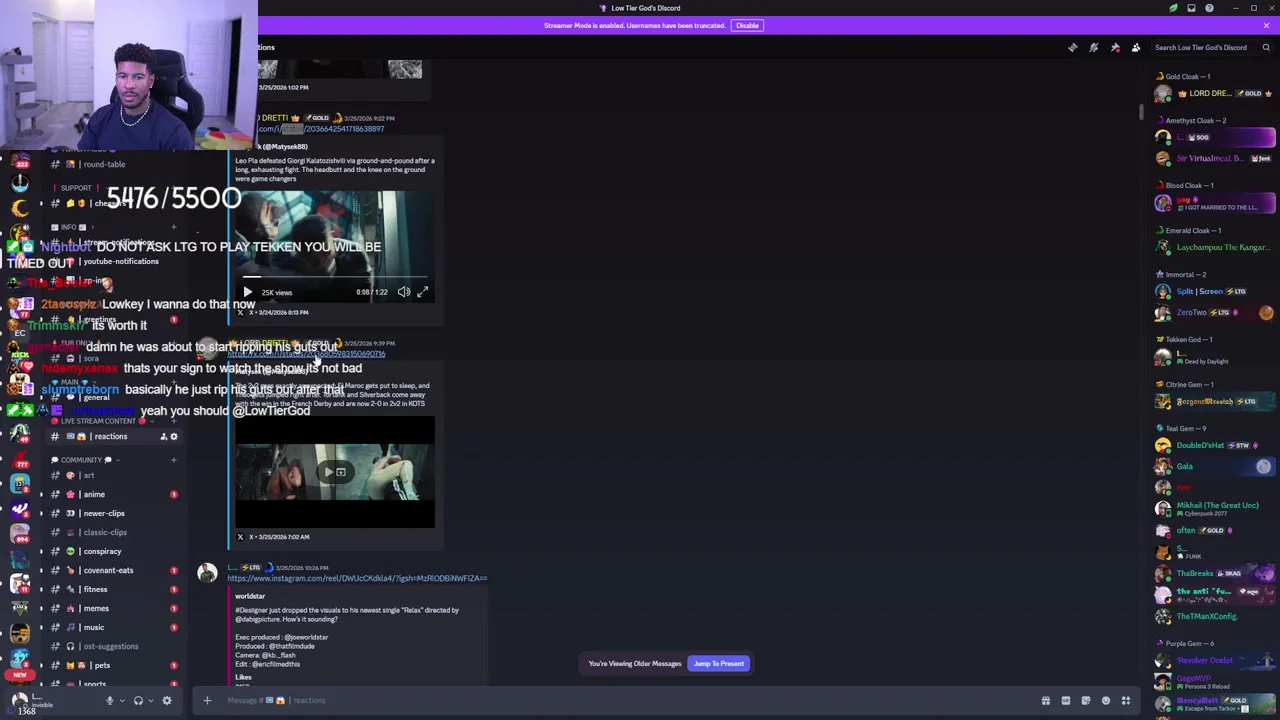The image size is (1280, 720).
Task: Open member Revolver Ocelot profile
Action: coord(1214,660)
